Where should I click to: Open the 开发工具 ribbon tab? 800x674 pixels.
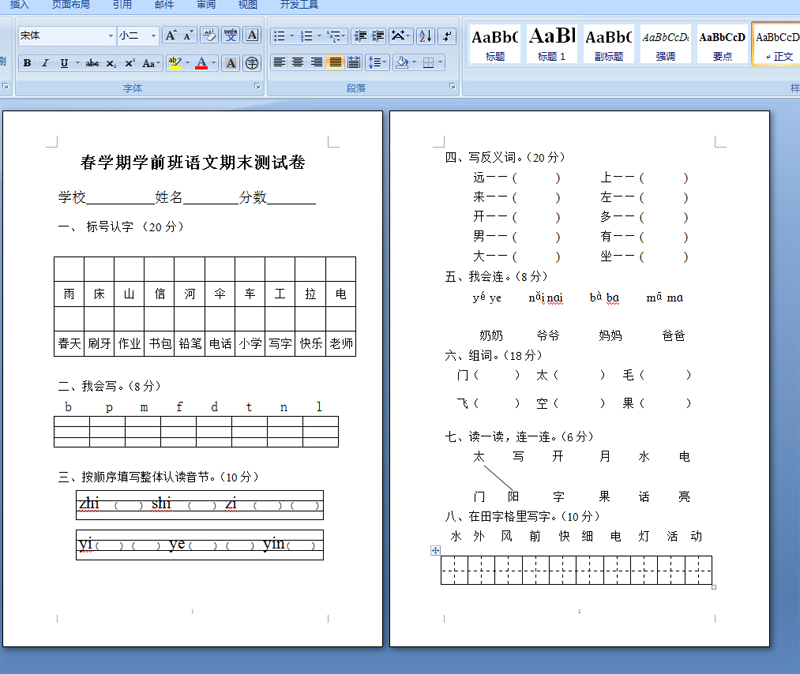(299, 5)
